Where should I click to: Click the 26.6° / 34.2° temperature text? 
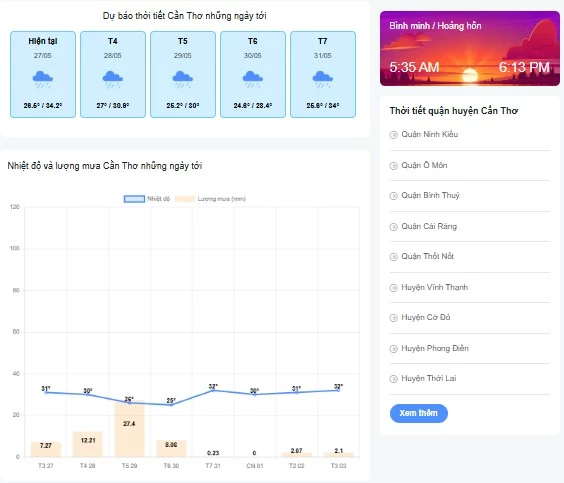[43, 105]
